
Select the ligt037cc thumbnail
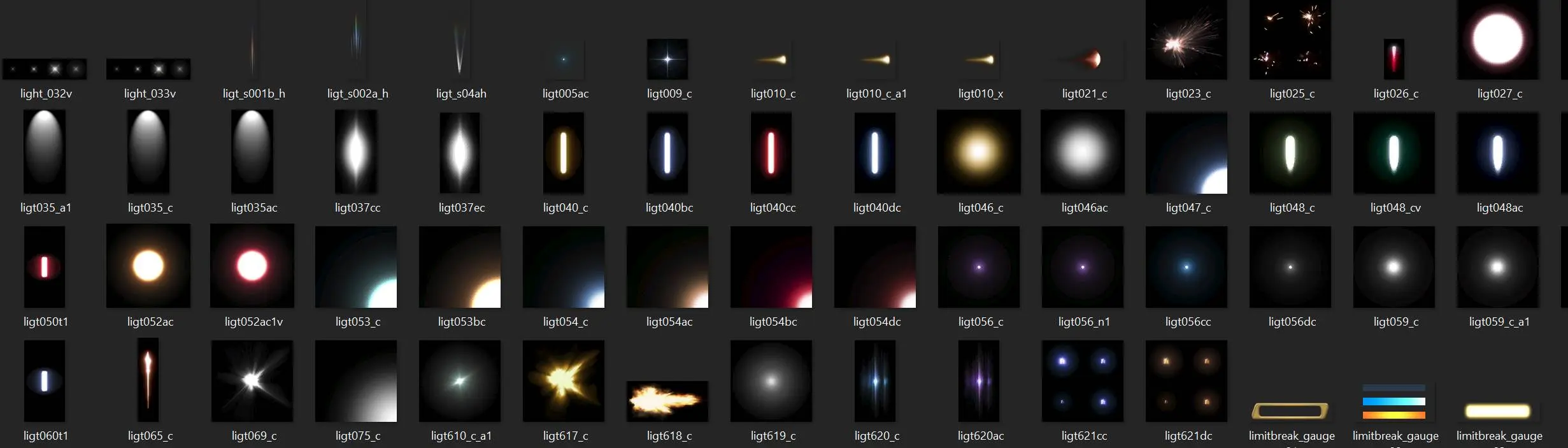pyautogui.click(x=356, y=152)
